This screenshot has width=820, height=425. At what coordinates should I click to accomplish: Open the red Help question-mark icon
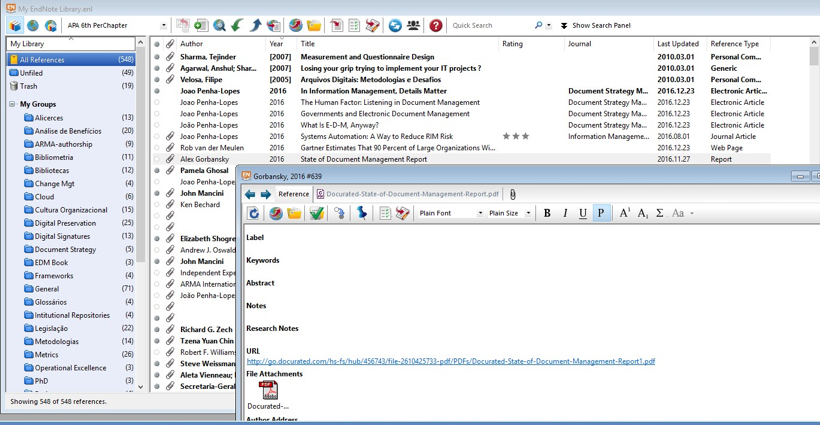436,25
